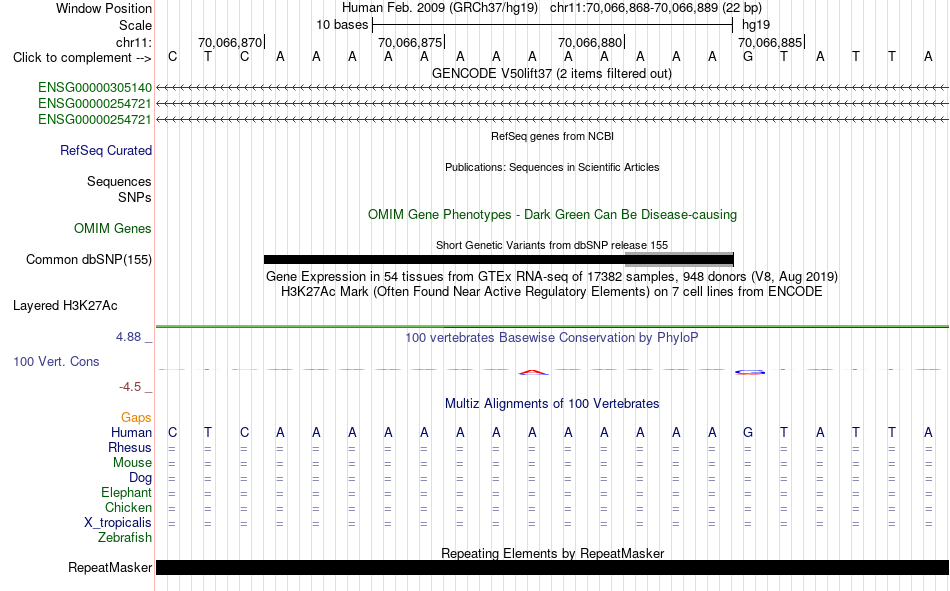This screenshot has width=950, height=591.
Task: Click the "RepeatMasker" track label
Action: coord(110,567)
